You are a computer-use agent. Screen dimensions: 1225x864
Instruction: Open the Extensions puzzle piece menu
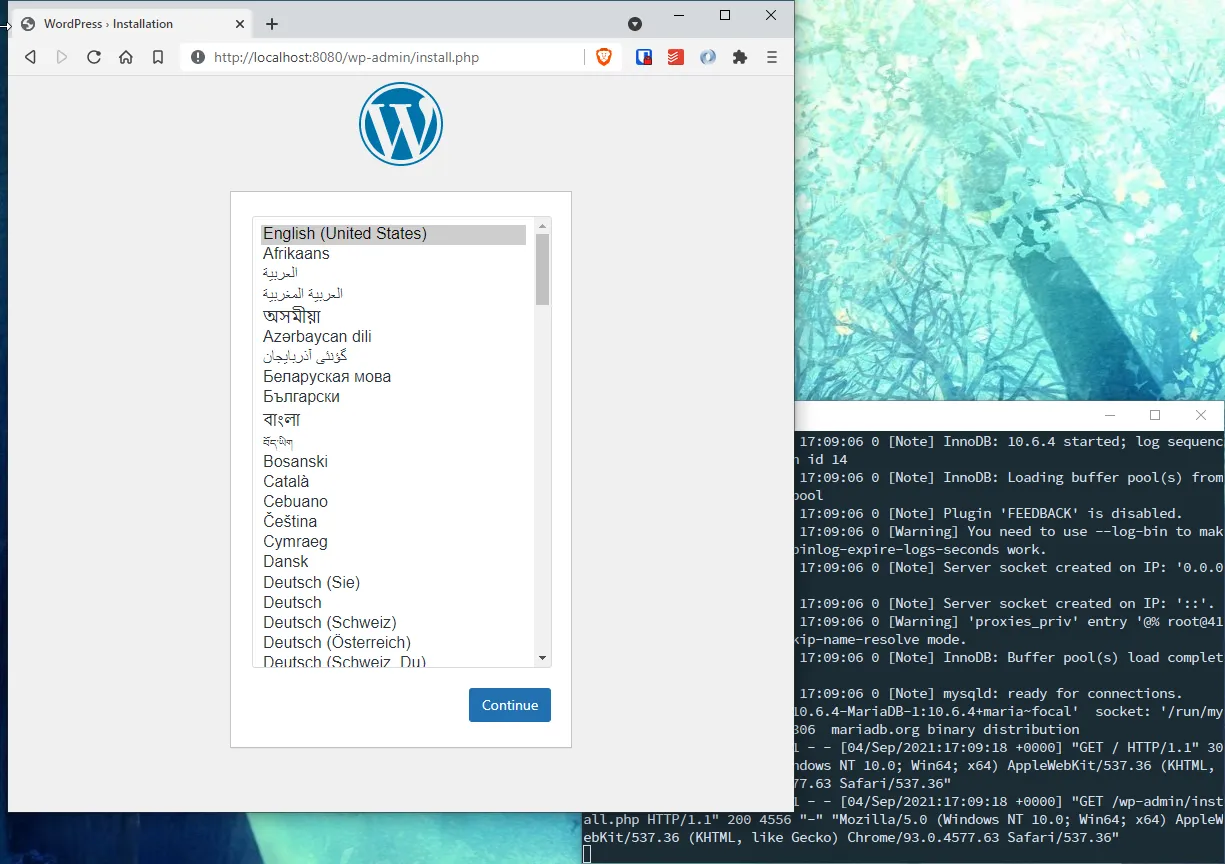point(740,57)
